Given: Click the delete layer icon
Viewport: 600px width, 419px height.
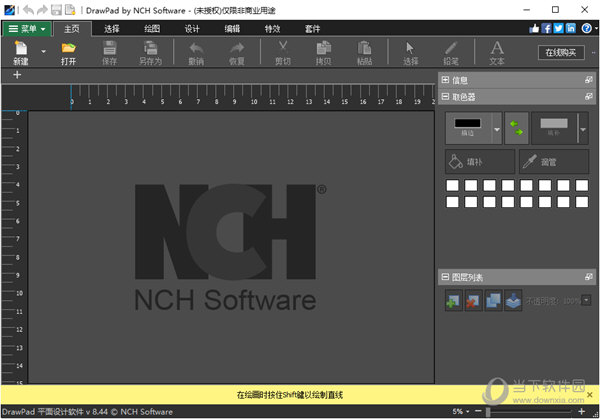Looking at the screenshot, I should click(x=473, y=301).
